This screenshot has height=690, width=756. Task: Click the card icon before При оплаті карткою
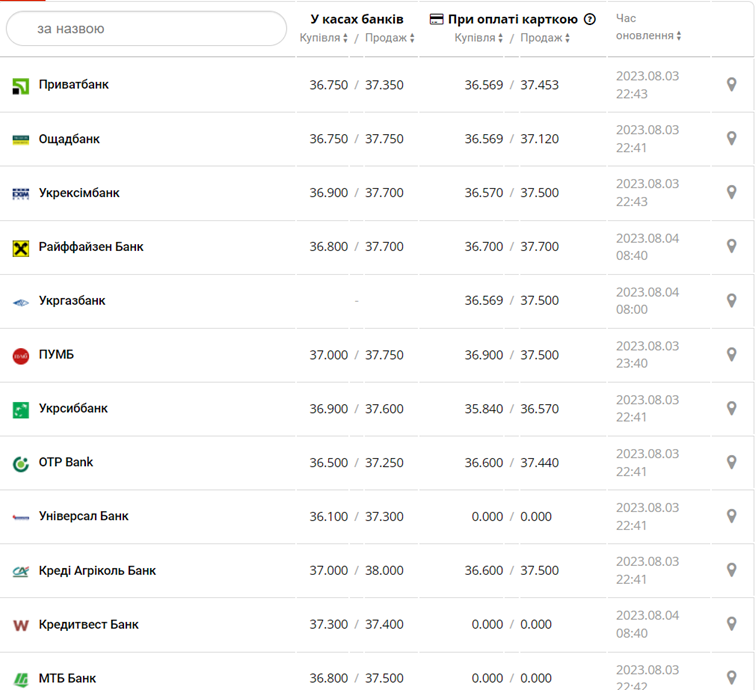tap(437, 19)
